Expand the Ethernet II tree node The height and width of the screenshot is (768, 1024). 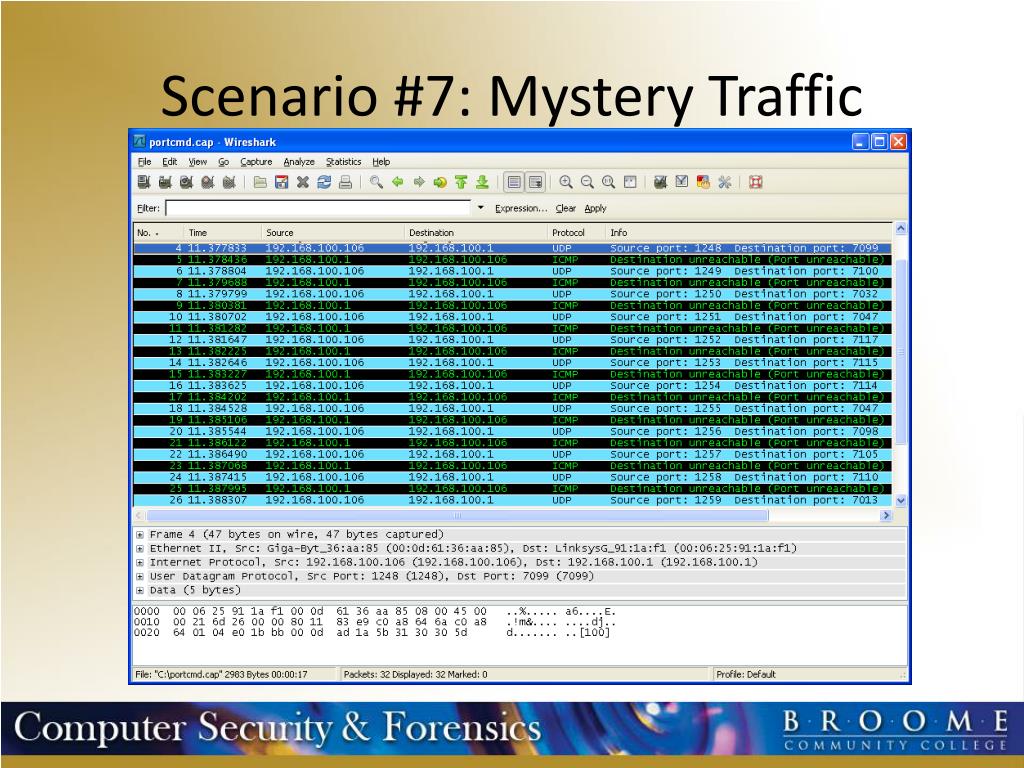pos(140,549)
